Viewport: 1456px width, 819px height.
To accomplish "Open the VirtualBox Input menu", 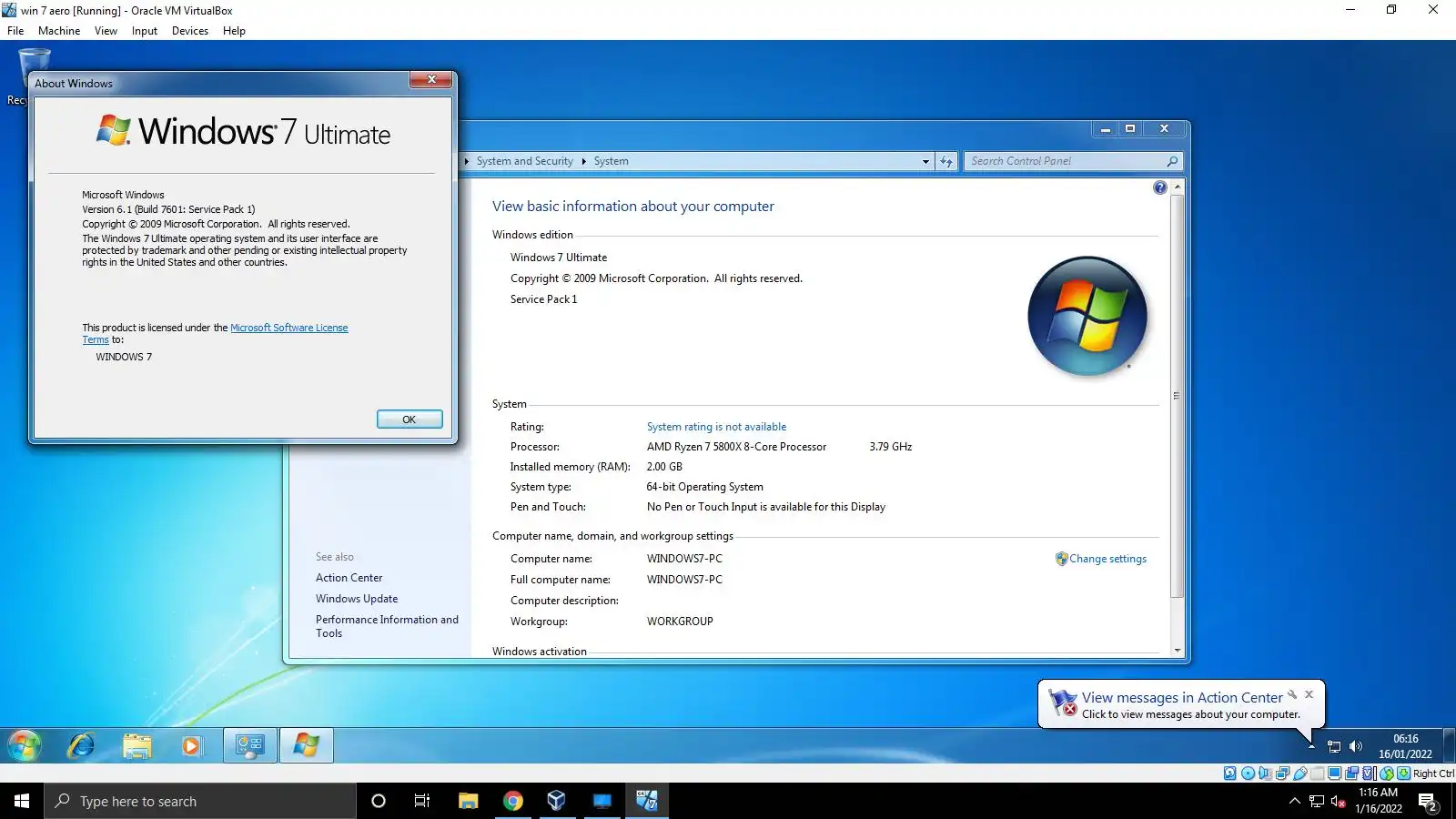I will (144, 30).
